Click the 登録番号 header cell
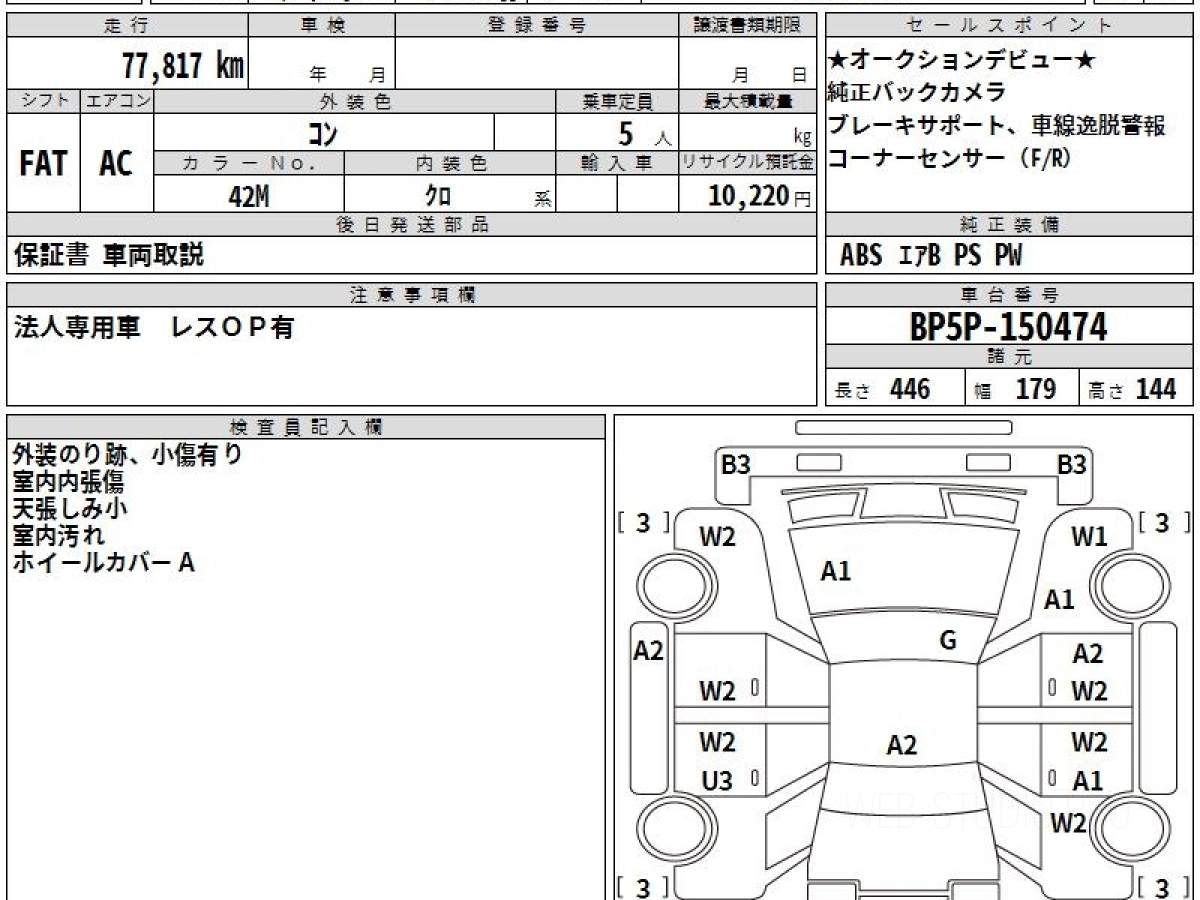Image resolution: width=1200 pixels, height=900 pixels. [537, 26]
